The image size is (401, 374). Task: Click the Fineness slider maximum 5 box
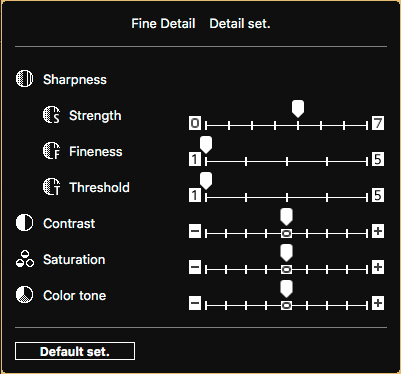pyautogui.click(x=378, y=159)
